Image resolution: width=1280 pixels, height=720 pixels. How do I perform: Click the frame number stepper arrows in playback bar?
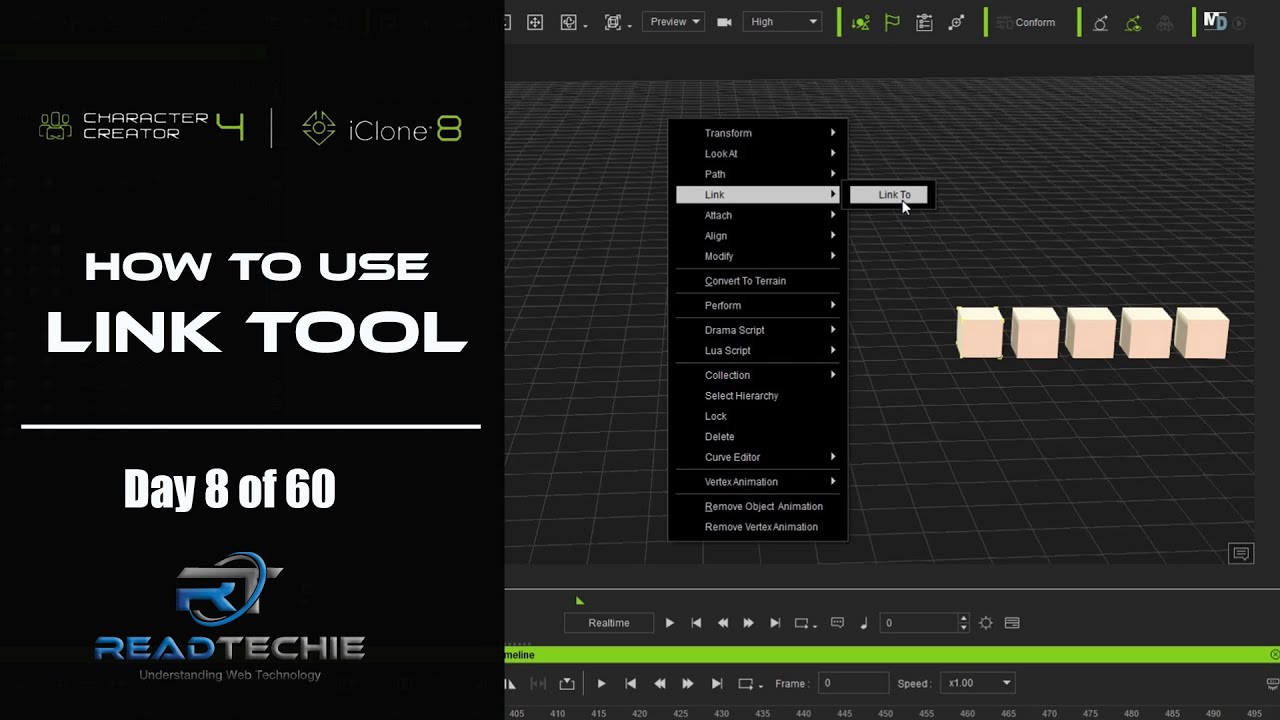pos(963,623)
